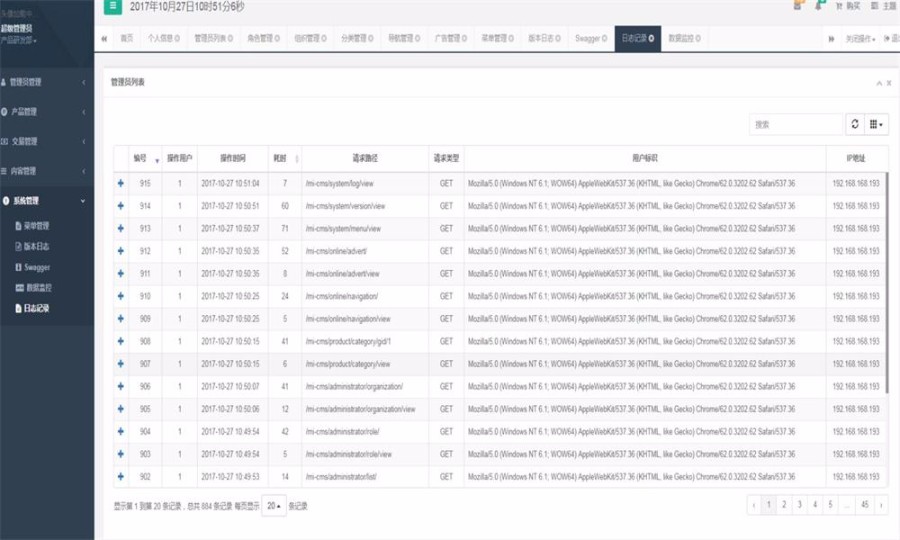This screenshot has height=540, width=900.
Task: Open Swagger in the sidebar submenu
Action: click(36, 267)
